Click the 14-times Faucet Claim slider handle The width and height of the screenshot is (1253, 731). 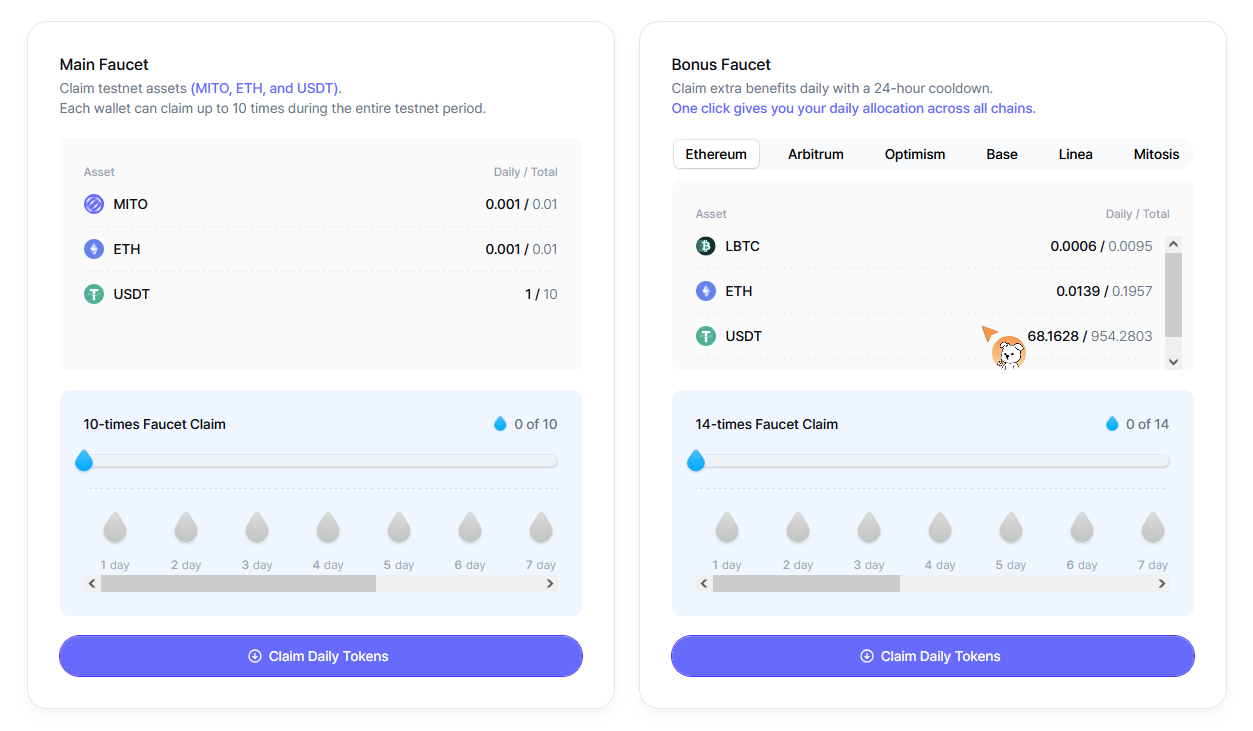[x=696, y=461]
